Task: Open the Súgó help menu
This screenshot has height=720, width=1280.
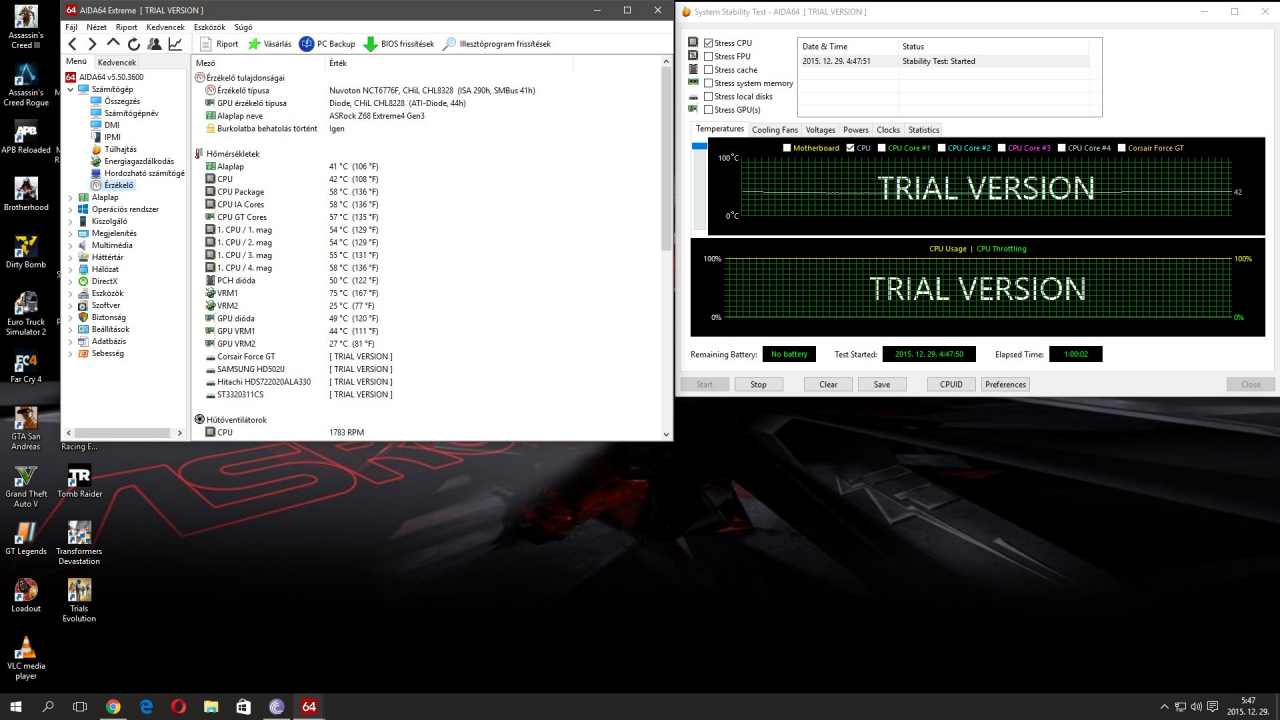Action: point(243,27)
